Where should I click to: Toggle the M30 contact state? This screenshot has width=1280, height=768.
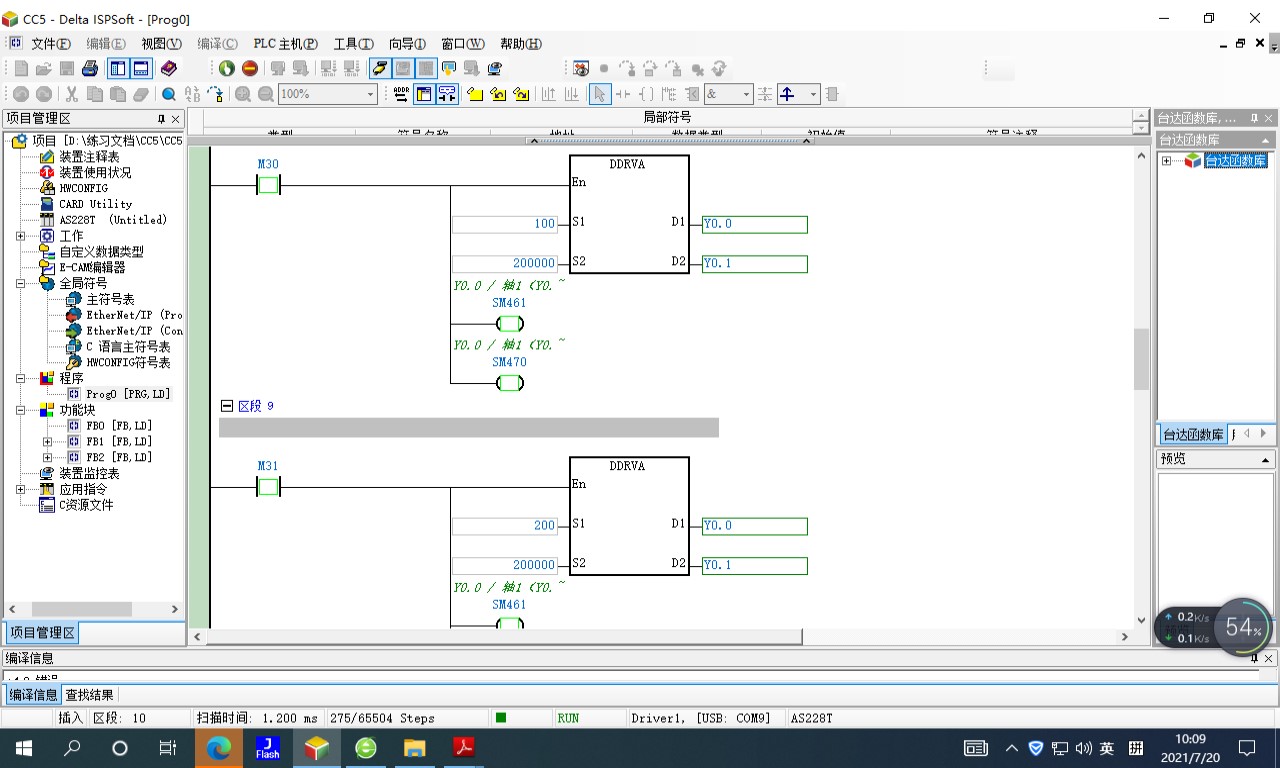tap(268, 185)
